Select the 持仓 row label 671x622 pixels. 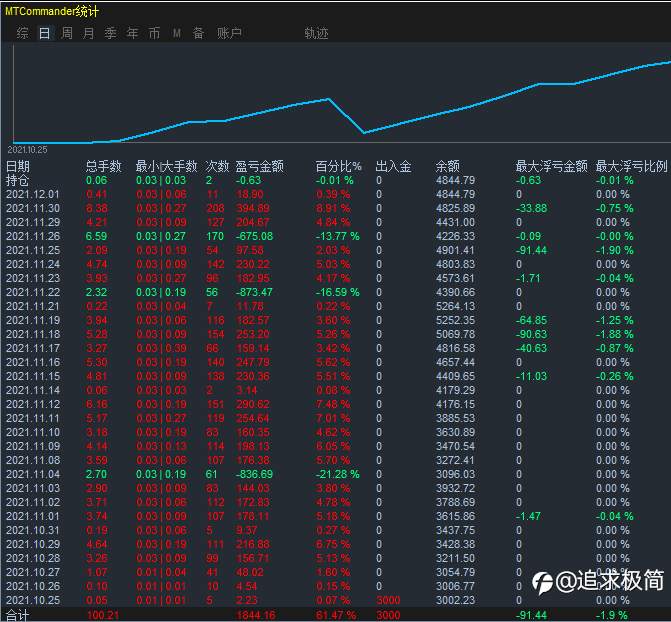pos(17,180)
